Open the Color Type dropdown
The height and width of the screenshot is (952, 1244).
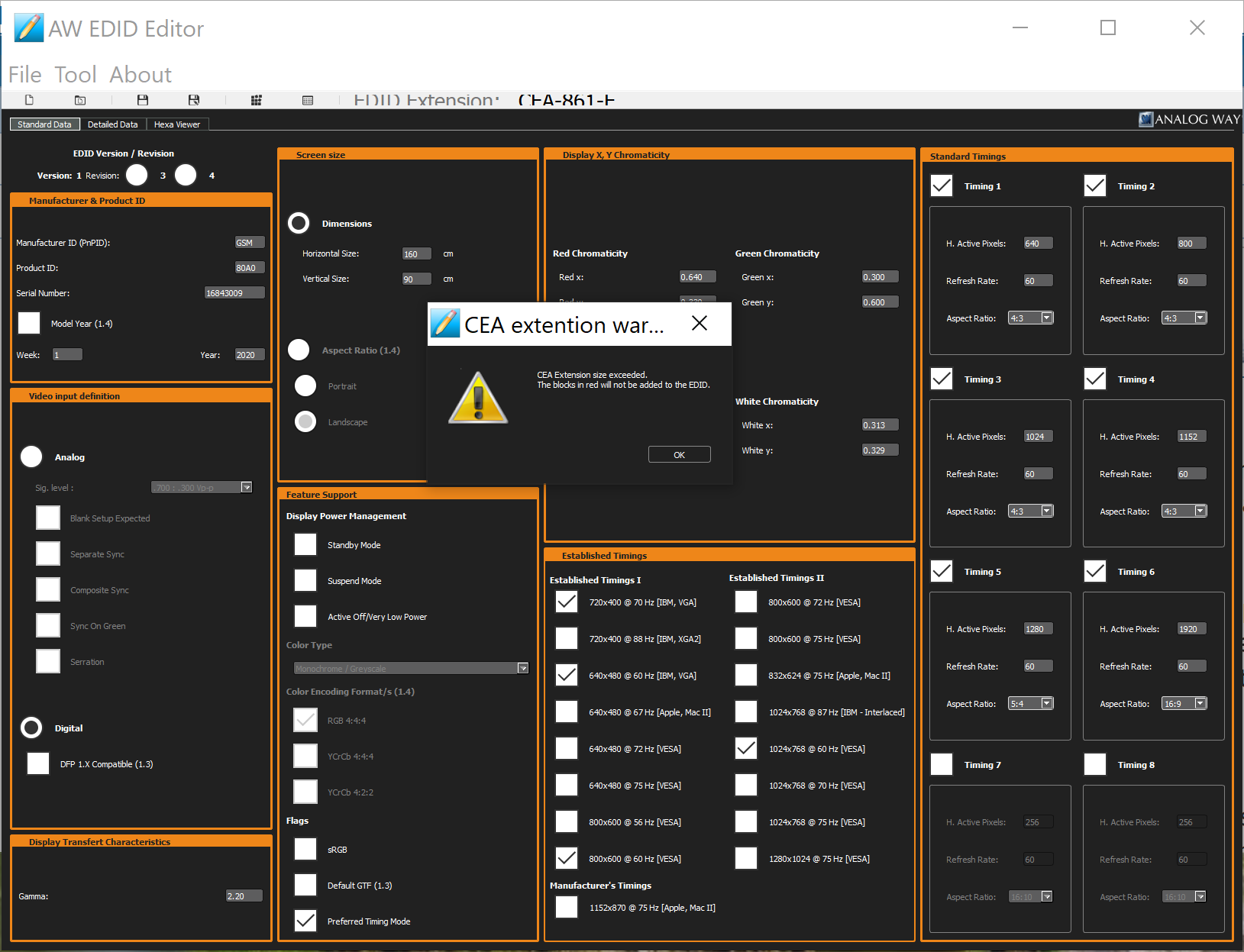pos(523,668)
